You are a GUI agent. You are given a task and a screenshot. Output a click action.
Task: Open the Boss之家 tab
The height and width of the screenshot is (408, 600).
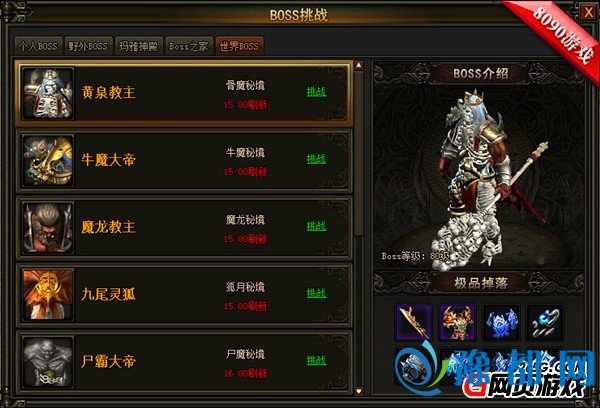189,46
